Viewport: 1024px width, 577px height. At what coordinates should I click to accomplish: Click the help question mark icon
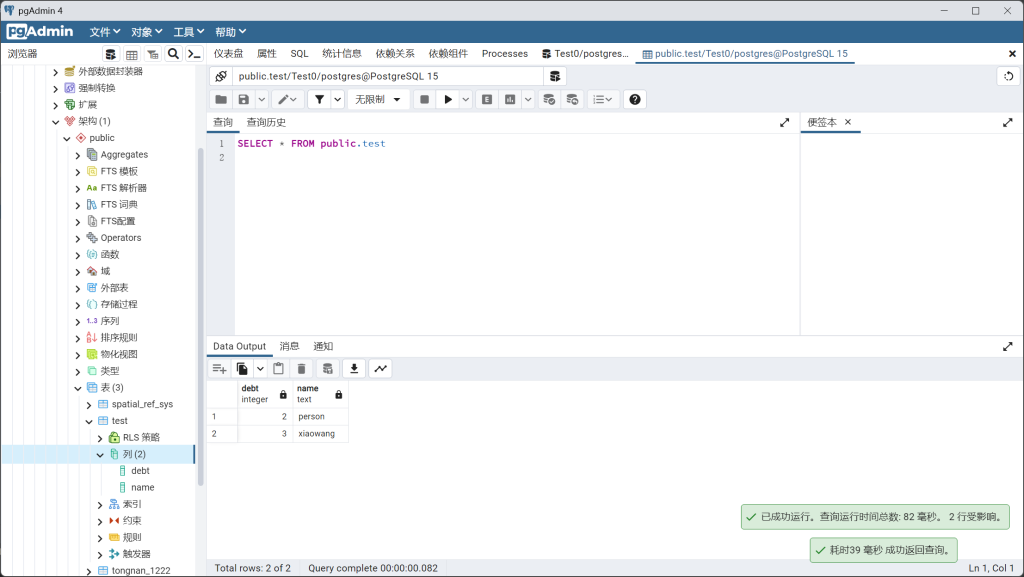point(635,99)
